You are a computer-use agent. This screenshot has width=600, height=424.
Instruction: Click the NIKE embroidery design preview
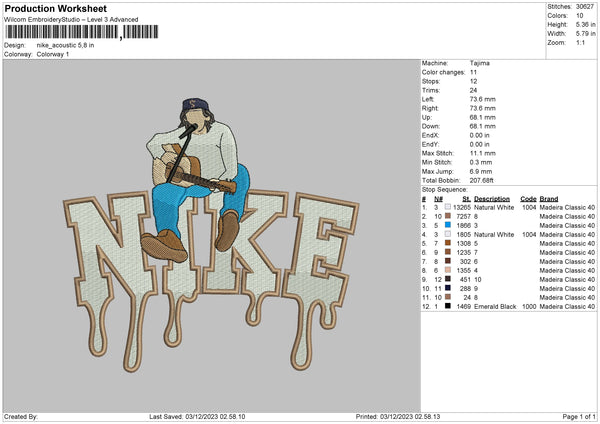211,235
